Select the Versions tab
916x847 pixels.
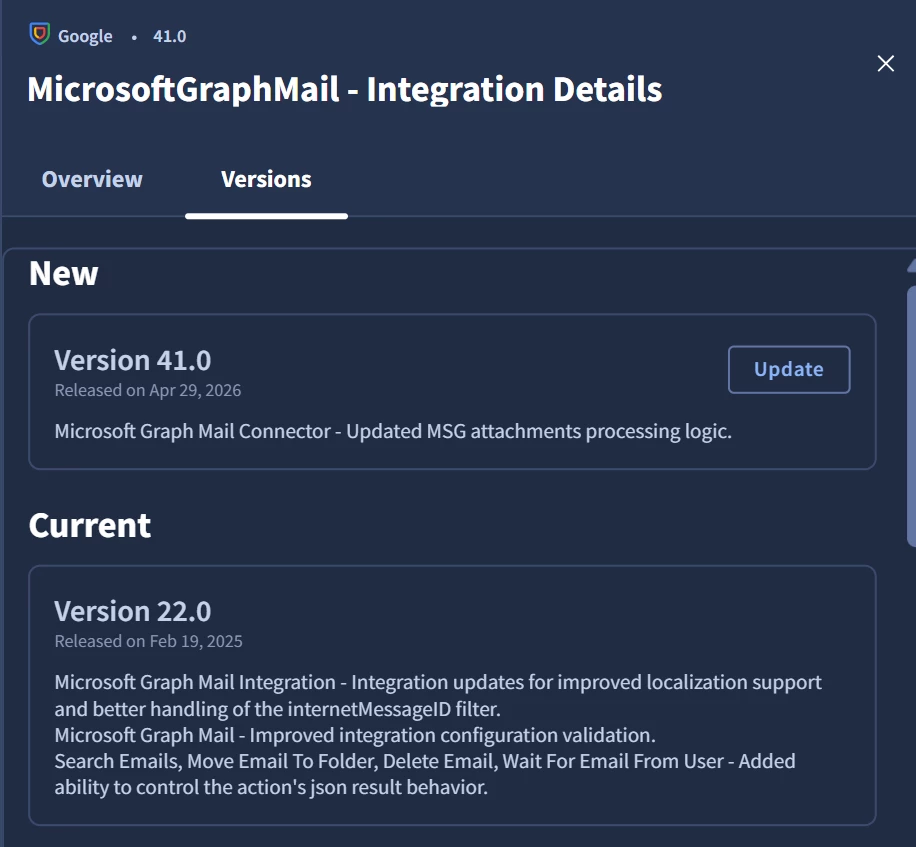(266, 179)
